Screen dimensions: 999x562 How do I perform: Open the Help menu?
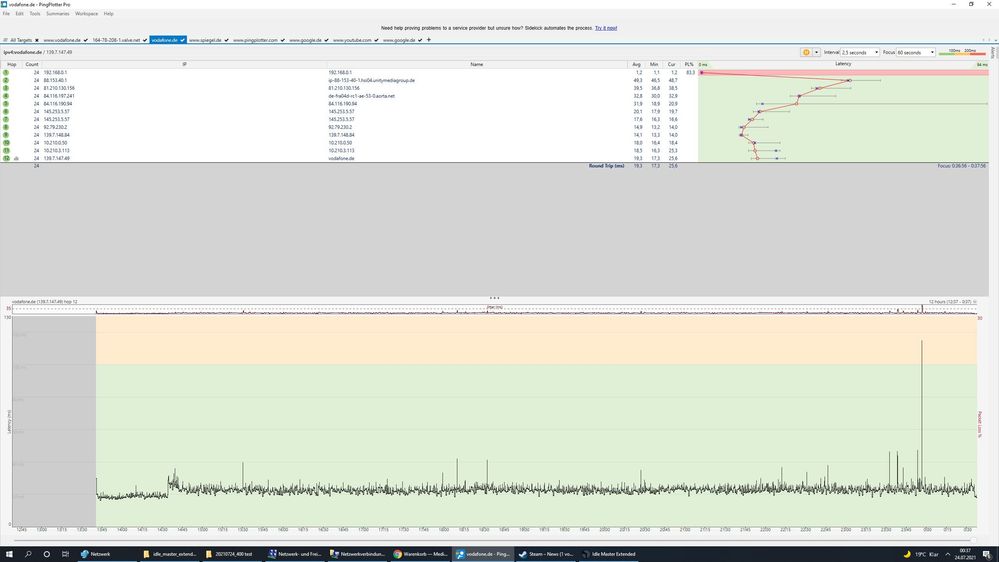click(x=108, y=13)
